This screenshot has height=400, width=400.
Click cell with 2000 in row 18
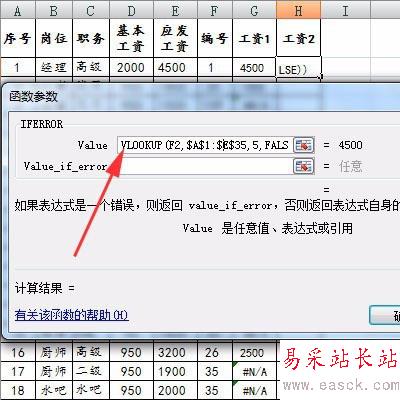pos(175,390)
